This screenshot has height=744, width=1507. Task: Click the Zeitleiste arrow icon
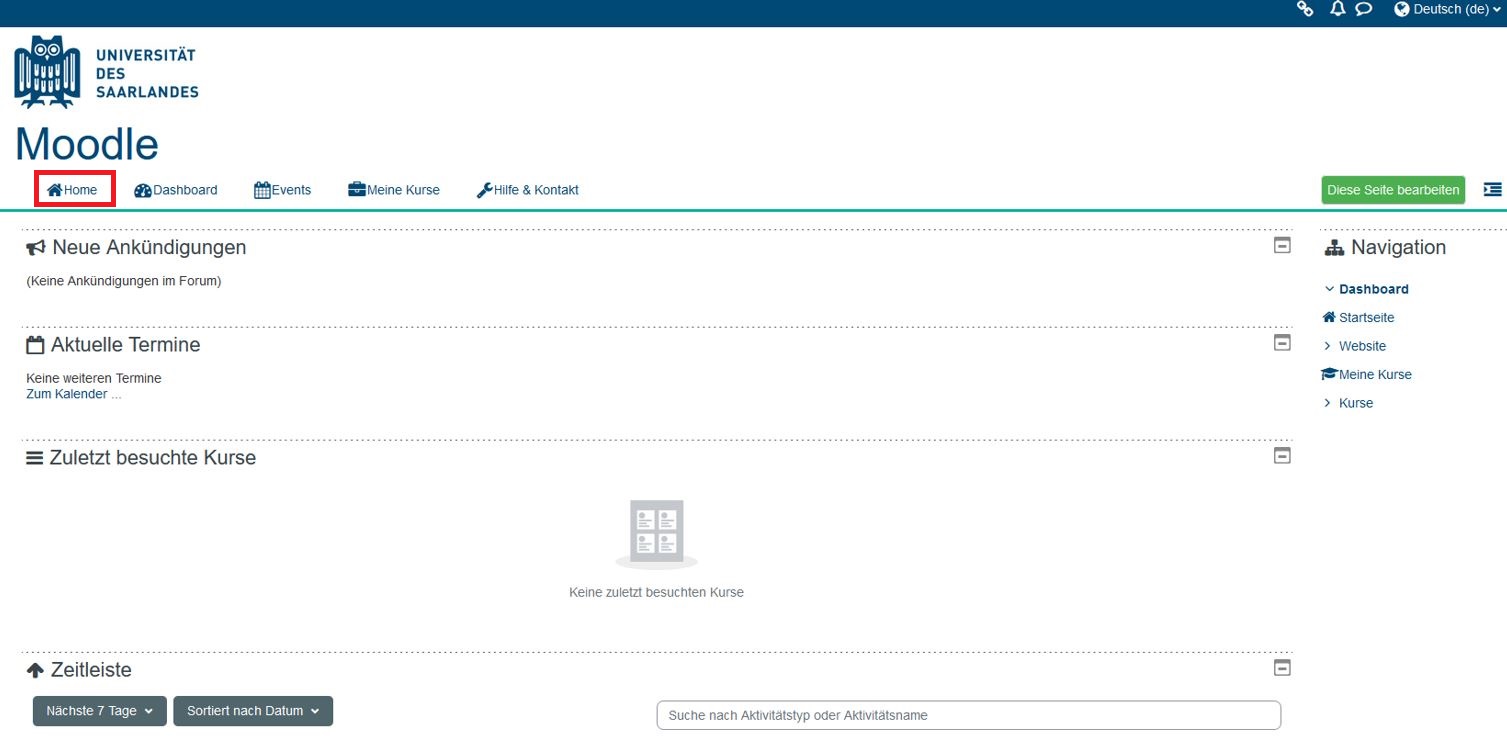[35, 670]
